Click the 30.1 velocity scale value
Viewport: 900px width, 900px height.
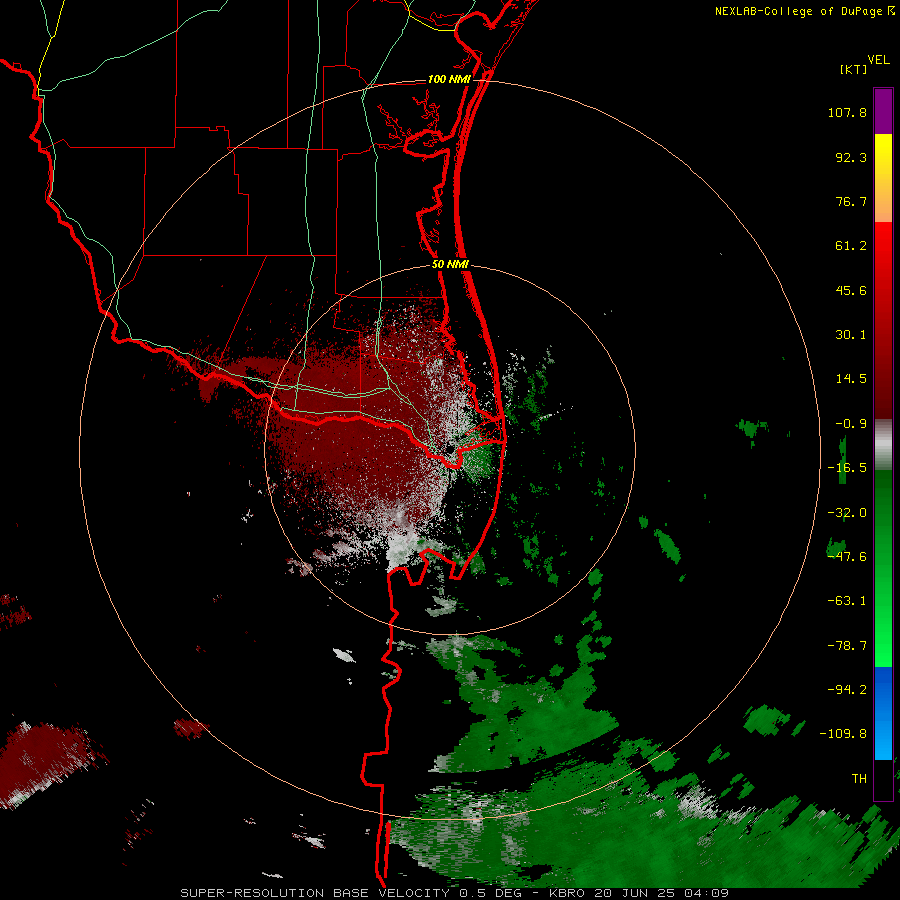point(851,335)
